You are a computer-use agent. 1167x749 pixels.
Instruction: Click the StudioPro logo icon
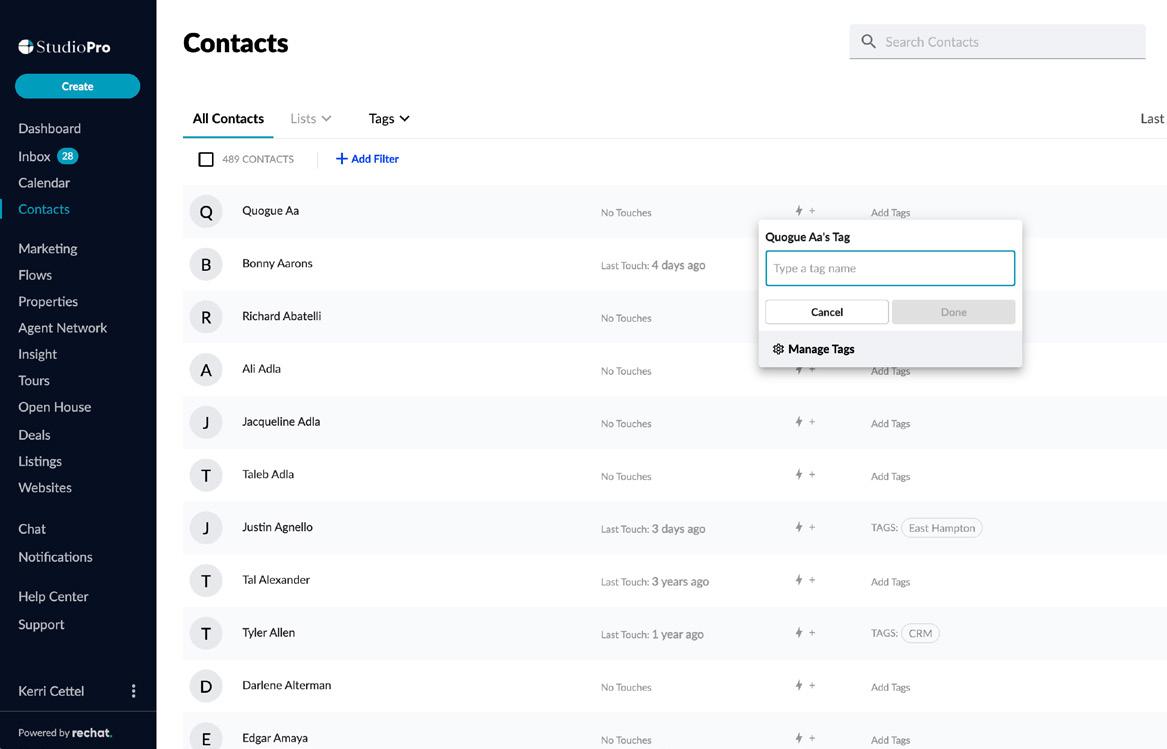[x=26, y=47]
